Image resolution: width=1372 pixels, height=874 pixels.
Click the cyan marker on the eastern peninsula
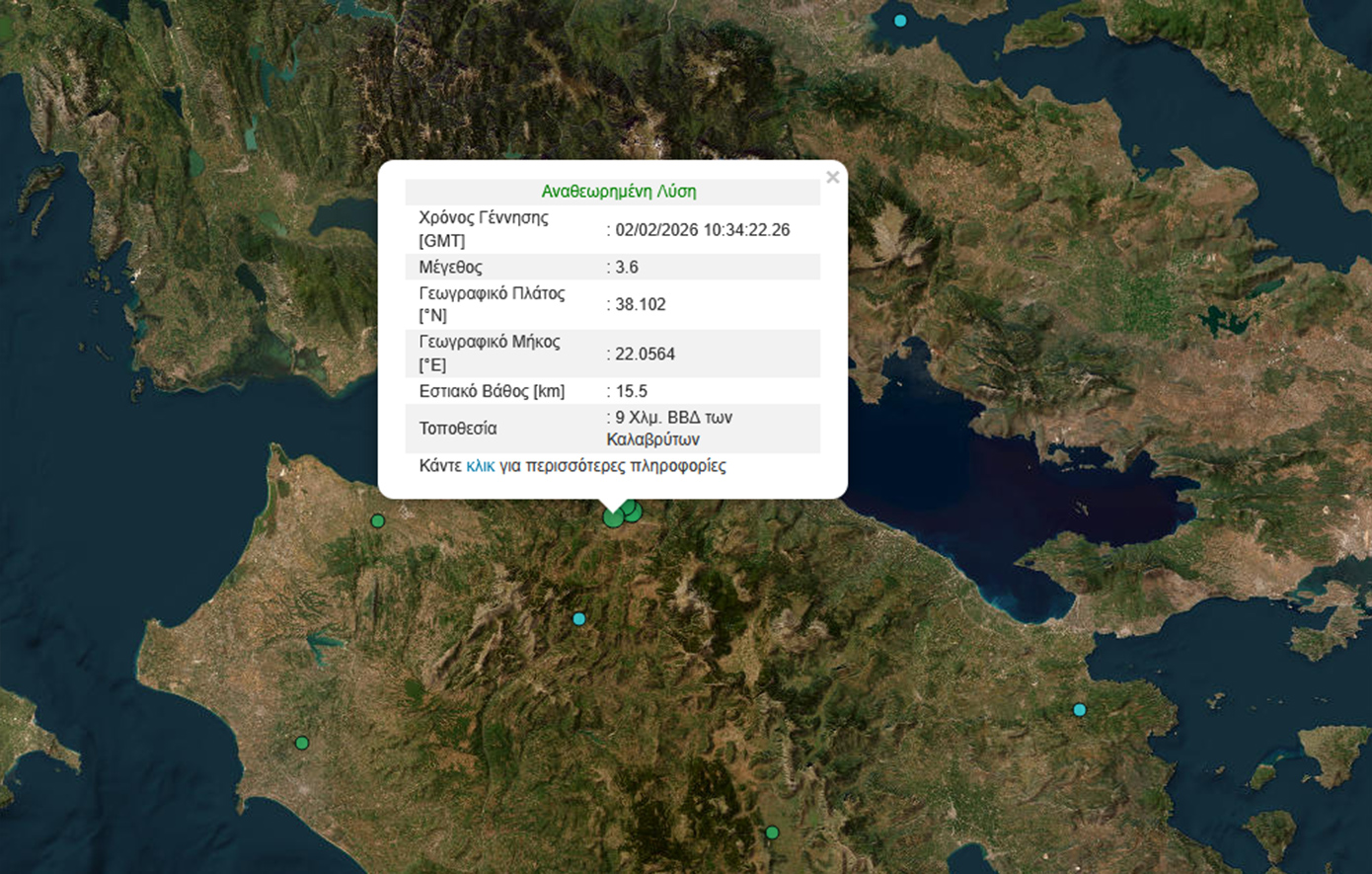click(x=1079, y=710)
